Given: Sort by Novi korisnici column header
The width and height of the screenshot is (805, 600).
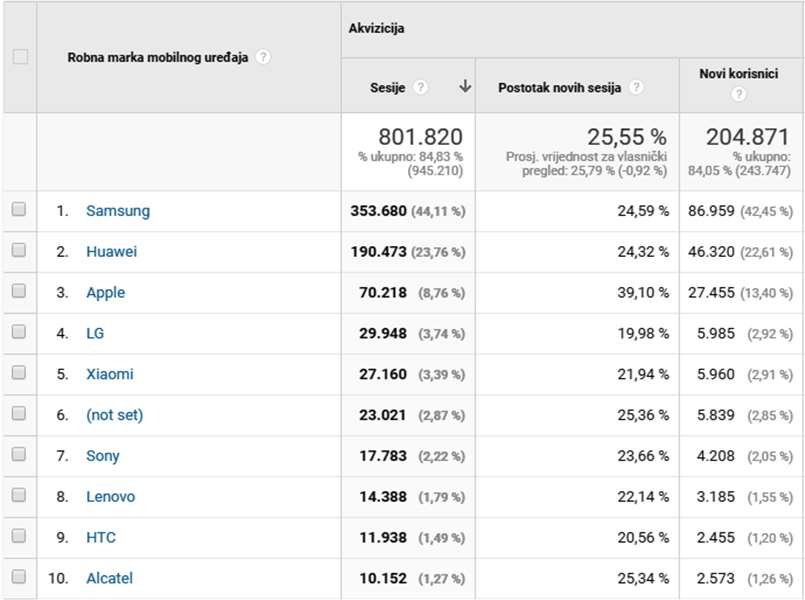Looking at the screenshot, I should coord(738,73).
